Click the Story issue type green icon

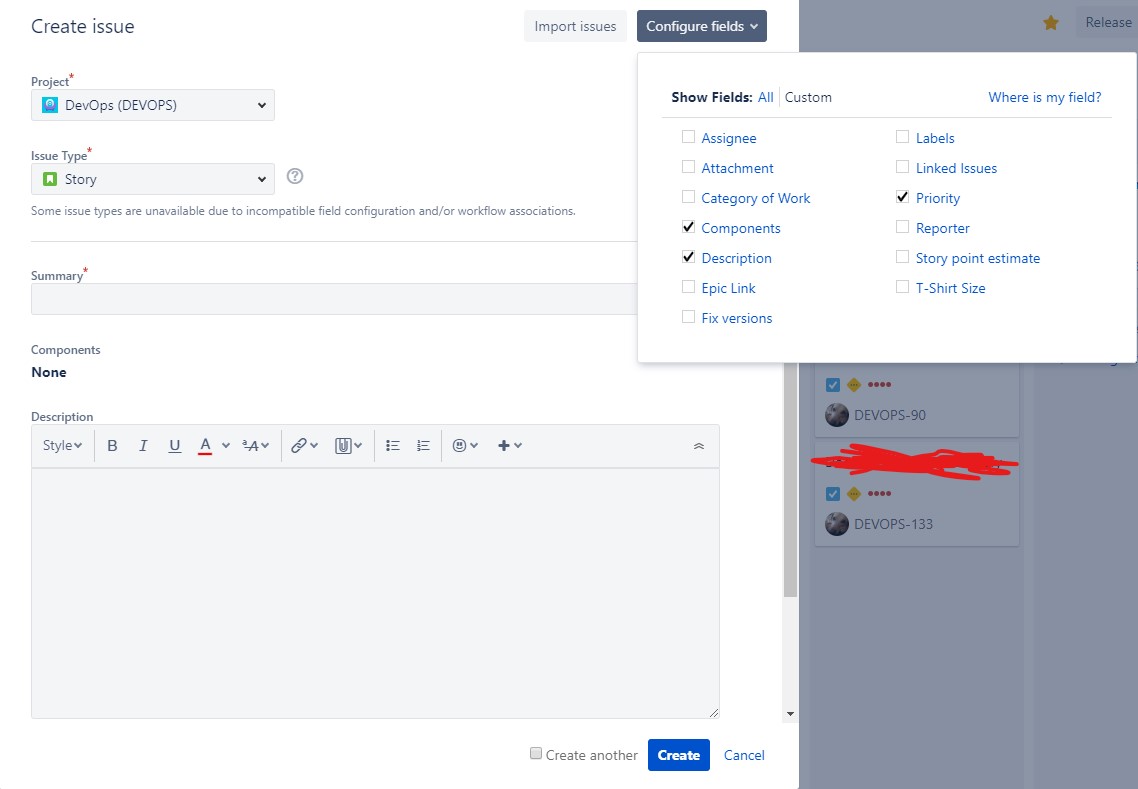click(50, 179)
